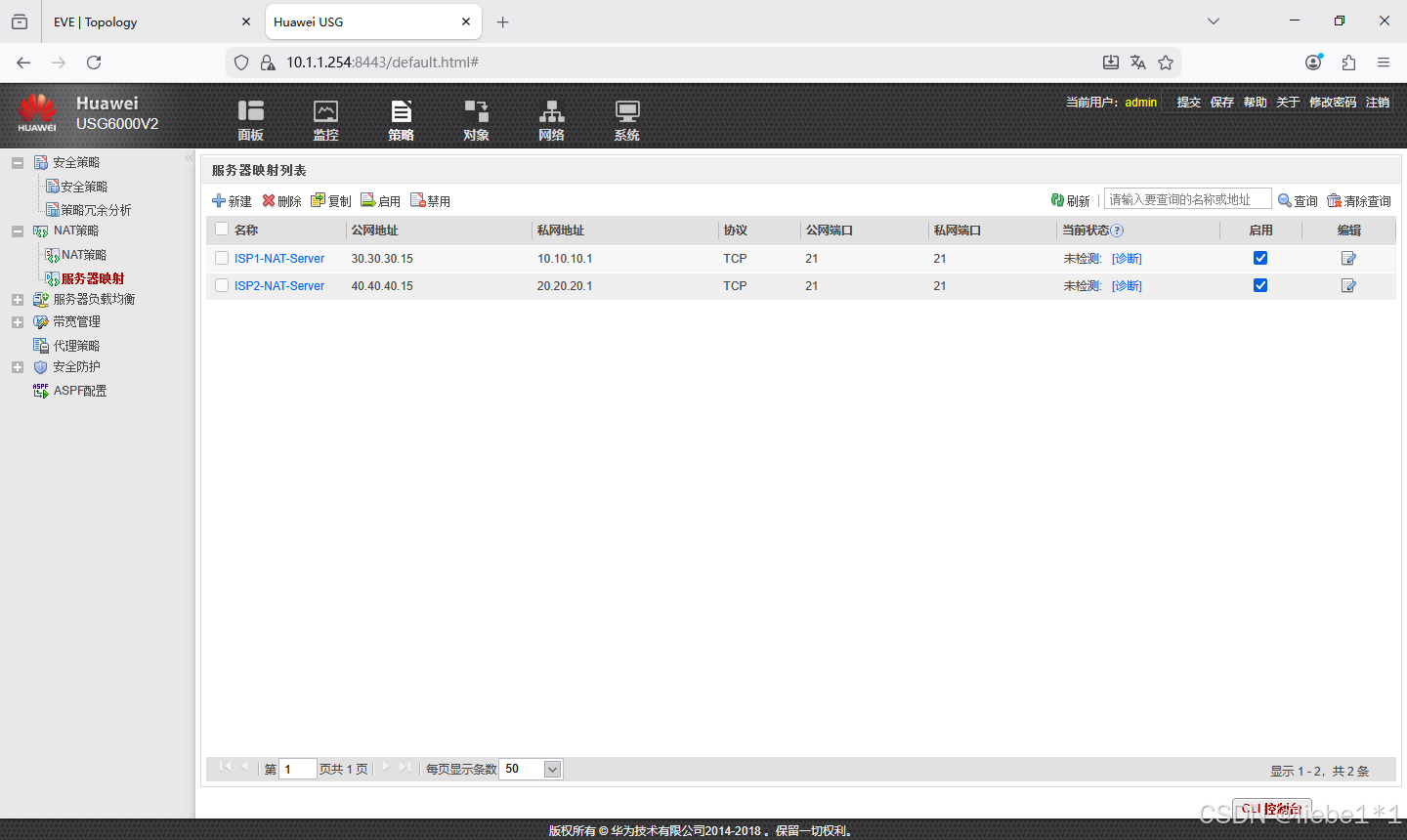Open the 网络 network section

click(551, 120)
